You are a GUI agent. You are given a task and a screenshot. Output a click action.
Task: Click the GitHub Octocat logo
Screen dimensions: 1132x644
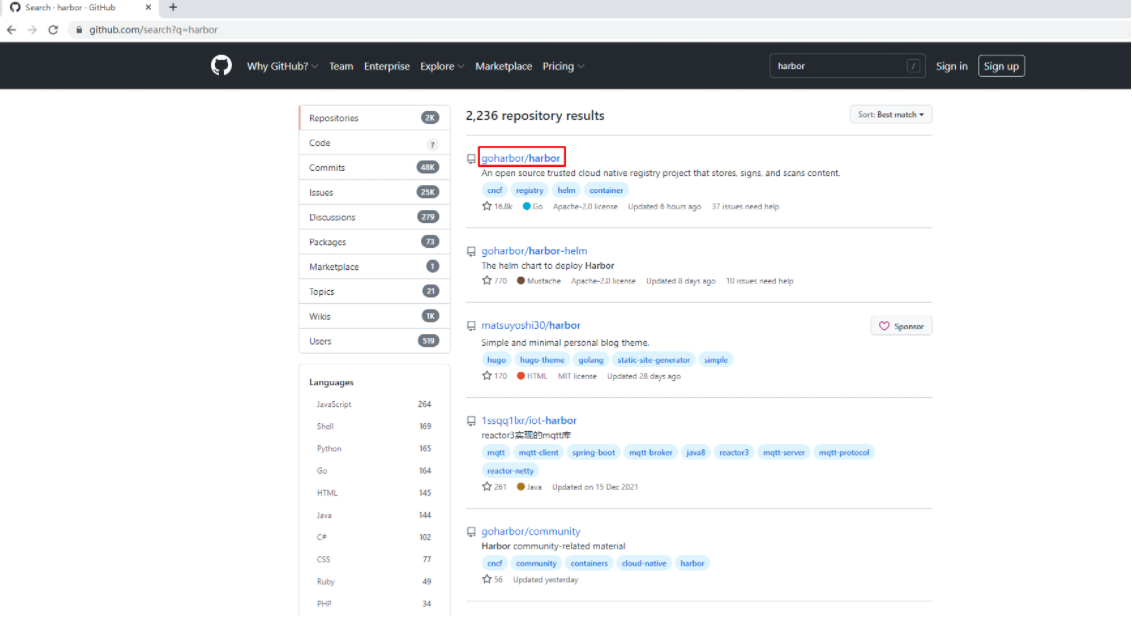(221, 66)
